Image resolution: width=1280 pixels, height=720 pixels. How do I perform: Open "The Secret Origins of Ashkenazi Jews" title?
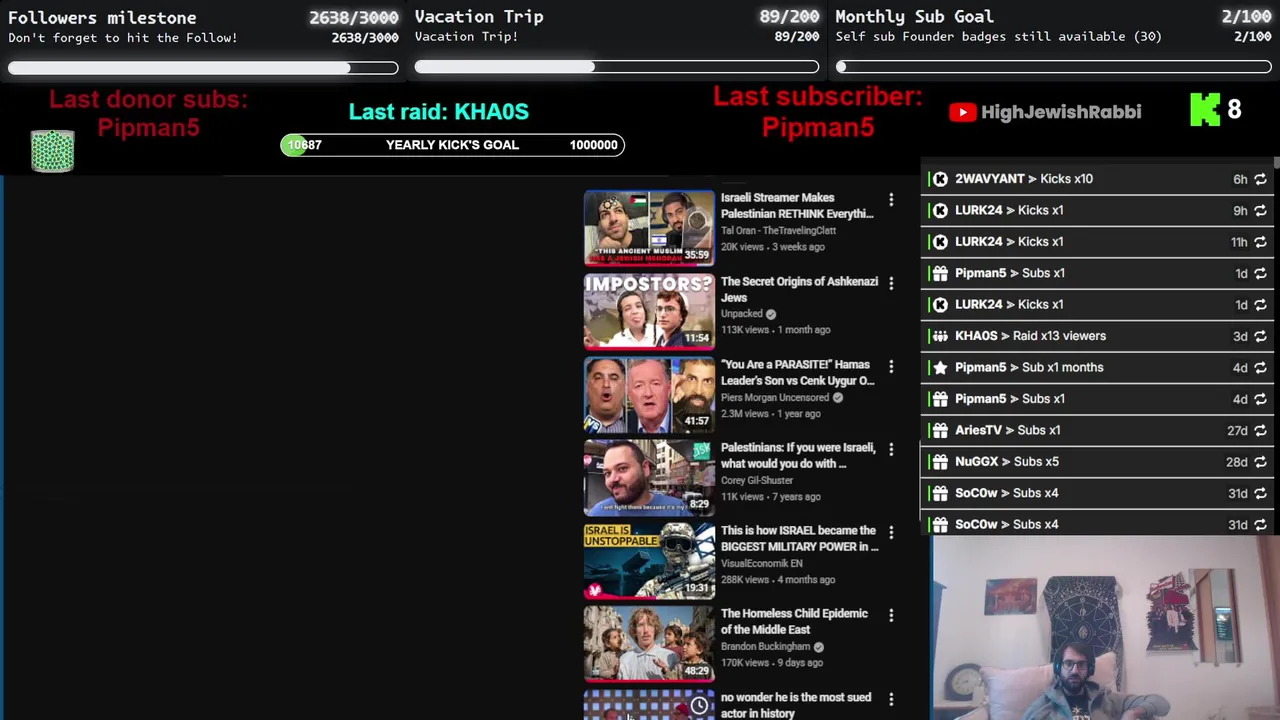[x=799, y=290]
